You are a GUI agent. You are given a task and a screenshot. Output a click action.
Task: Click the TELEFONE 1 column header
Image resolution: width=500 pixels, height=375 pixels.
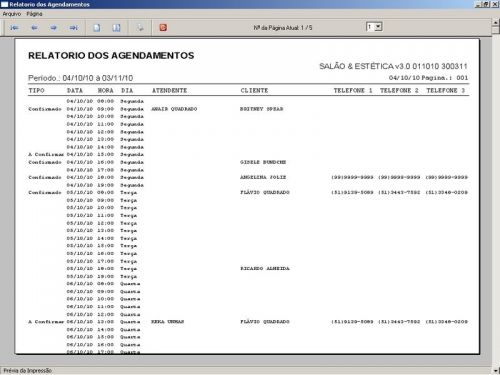353,90
